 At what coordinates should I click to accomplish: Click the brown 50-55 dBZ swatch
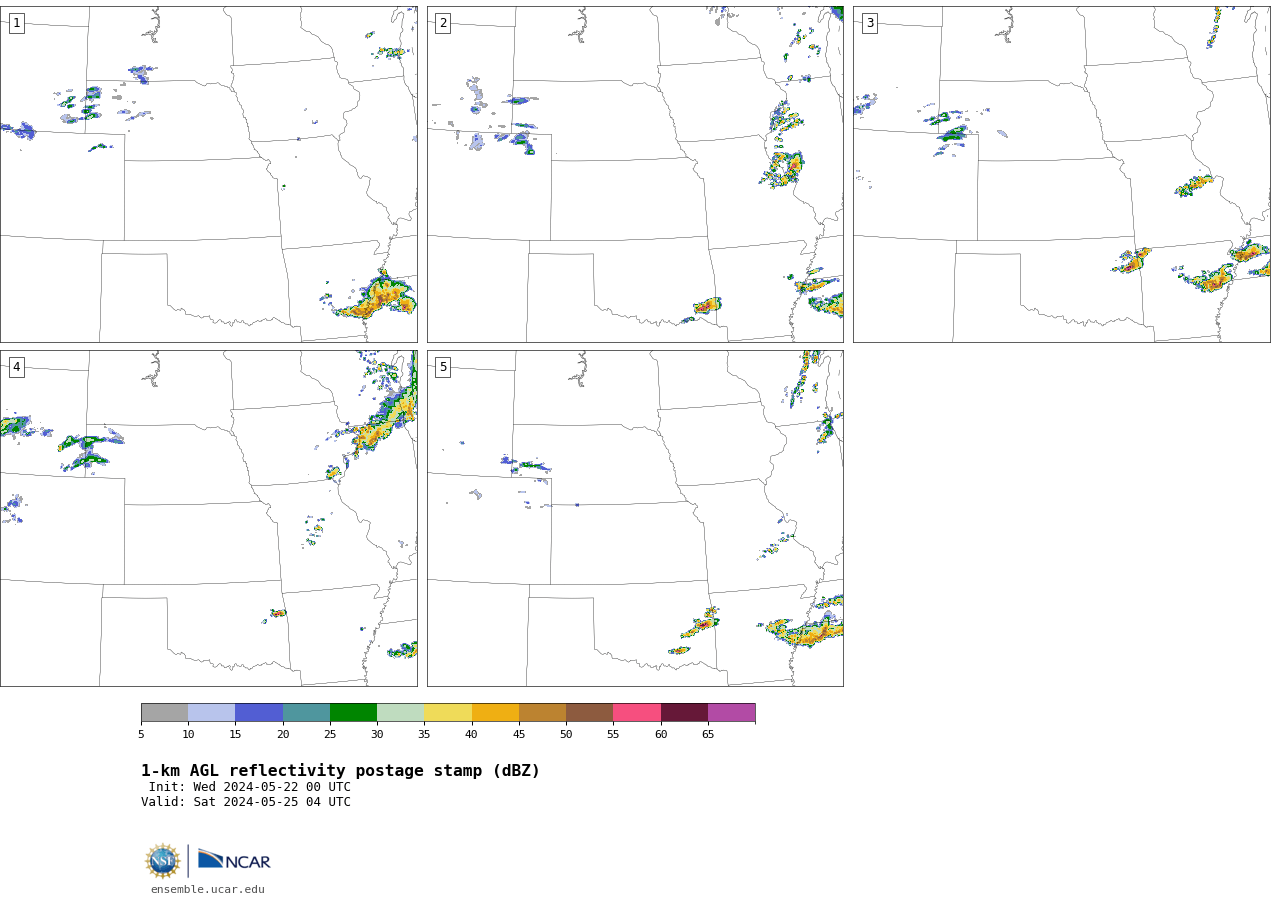(589, 713)
